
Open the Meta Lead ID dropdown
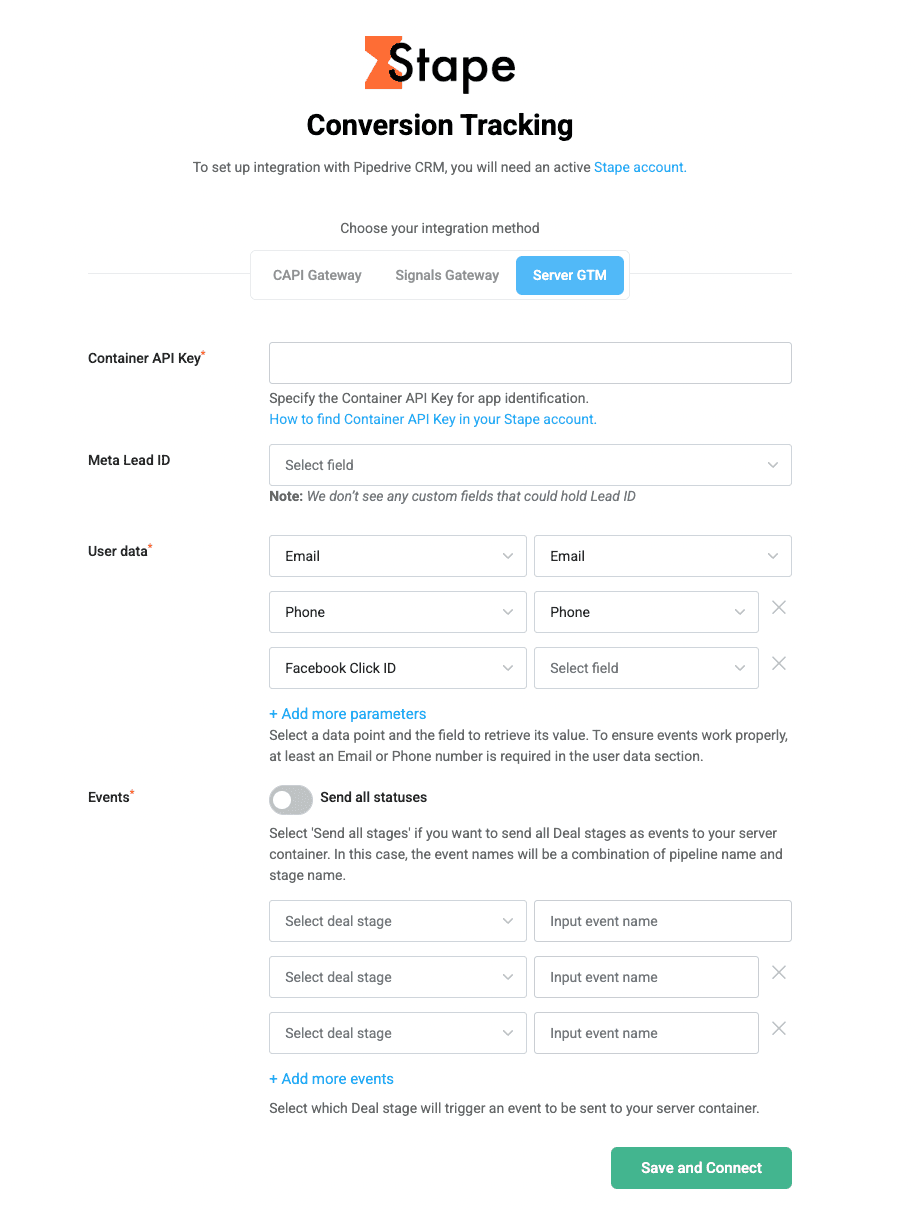point(530,465)
